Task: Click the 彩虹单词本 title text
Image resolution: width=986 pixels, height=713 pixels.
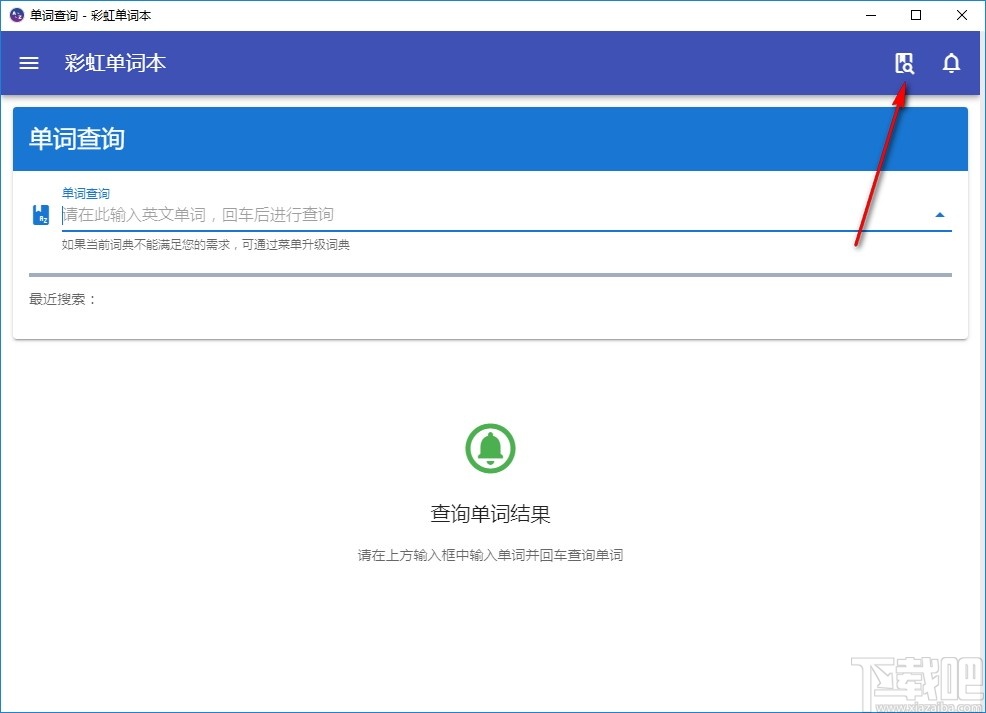Action: [114, 63]
